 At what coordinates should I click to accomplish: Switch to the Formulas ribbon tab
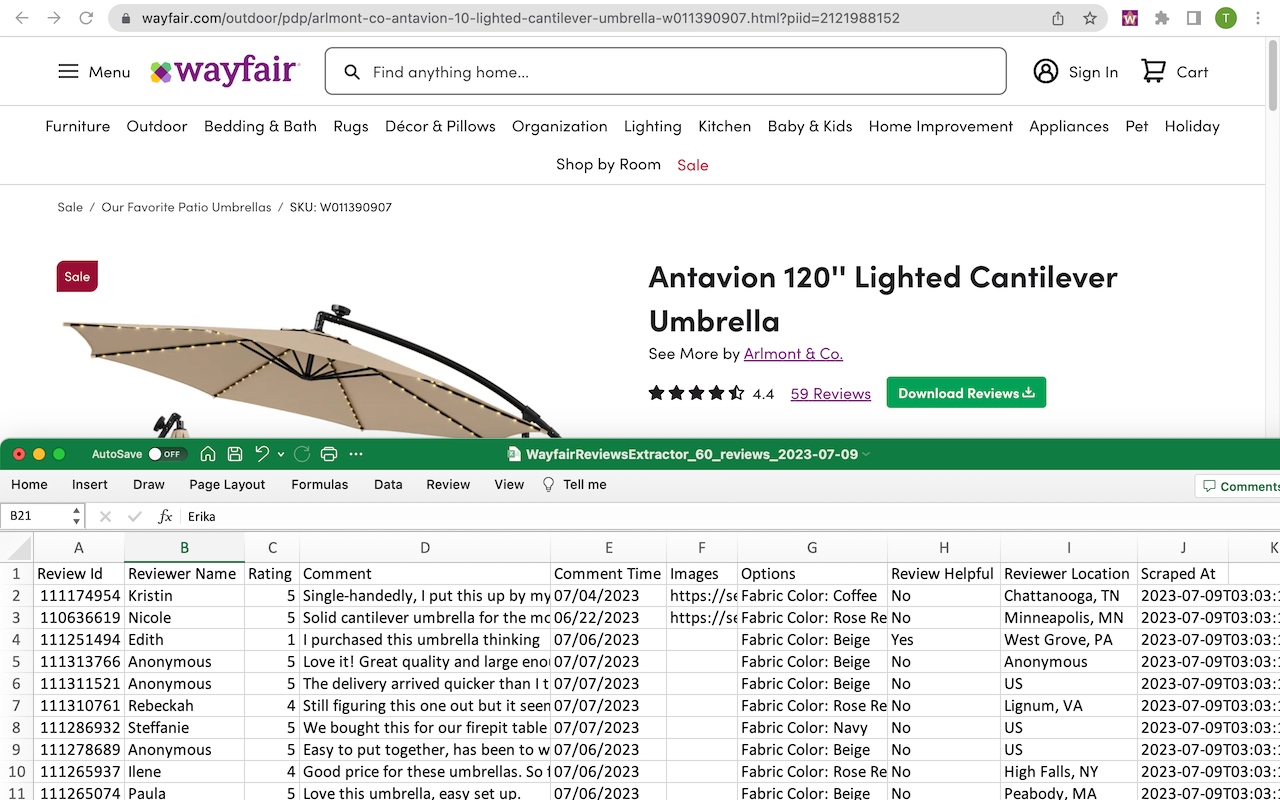point(319,484)
